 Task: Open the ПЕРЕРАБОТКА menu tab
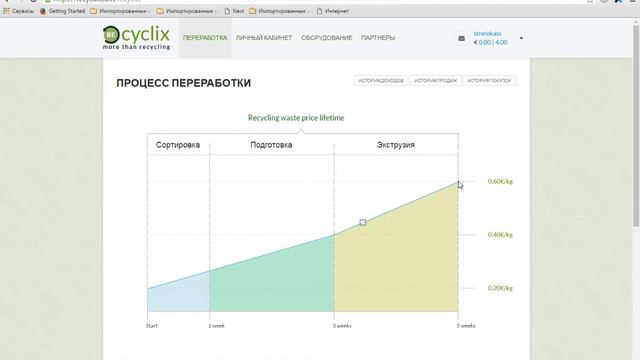205,38
